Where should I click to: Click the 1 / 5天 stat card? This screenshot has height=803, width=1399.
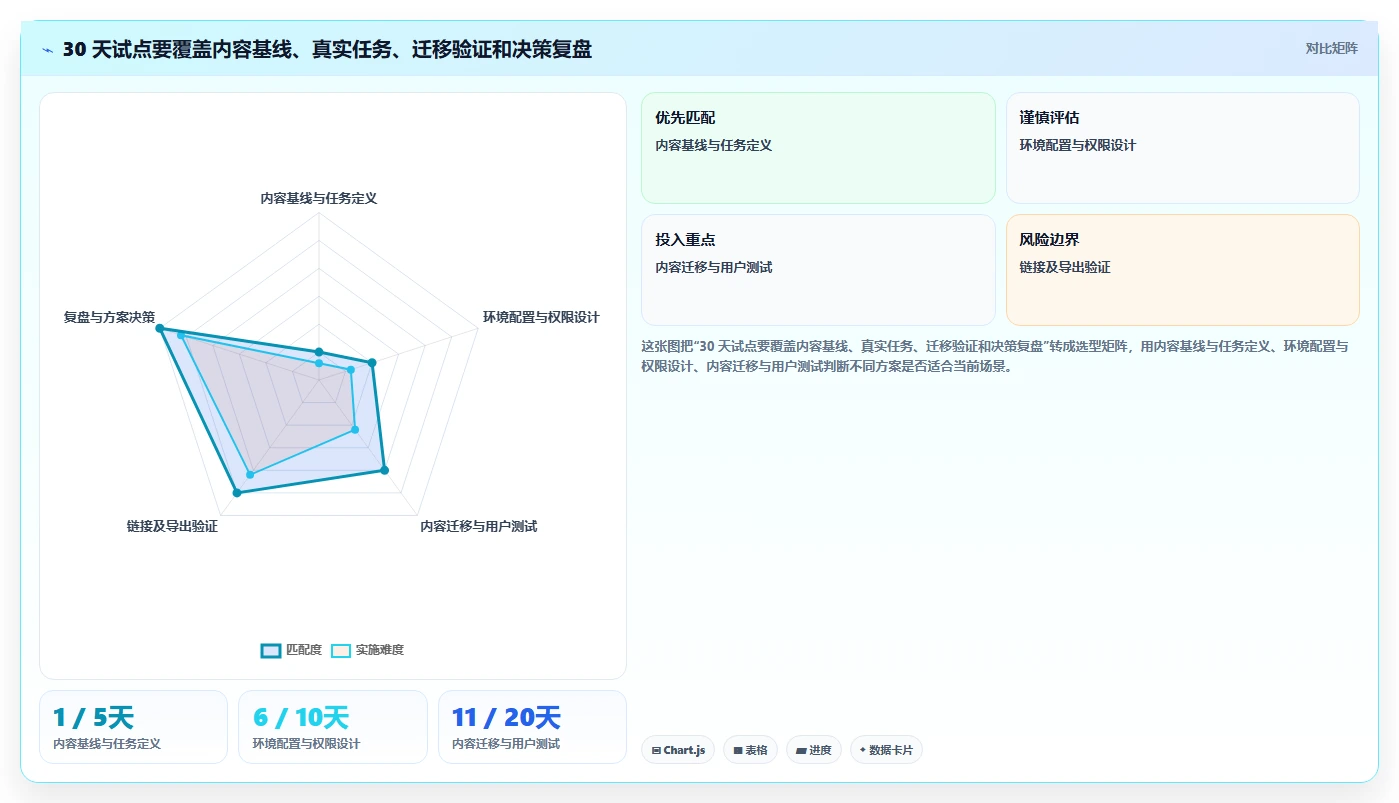[133, 727]
